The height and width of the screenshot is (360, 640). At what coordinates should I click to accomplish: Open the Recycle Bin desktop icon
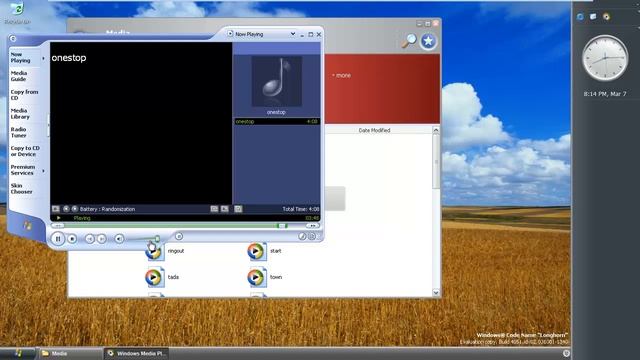pos(17,13)
